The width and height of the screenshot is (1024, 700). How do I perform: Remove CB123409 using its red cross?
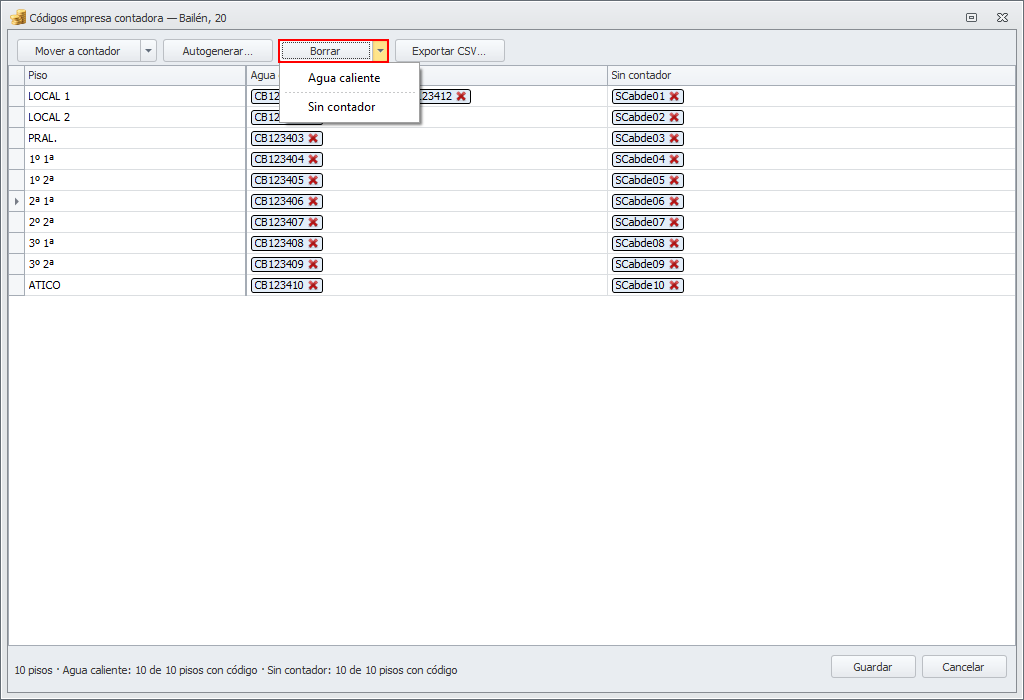[x=313, y=264]
